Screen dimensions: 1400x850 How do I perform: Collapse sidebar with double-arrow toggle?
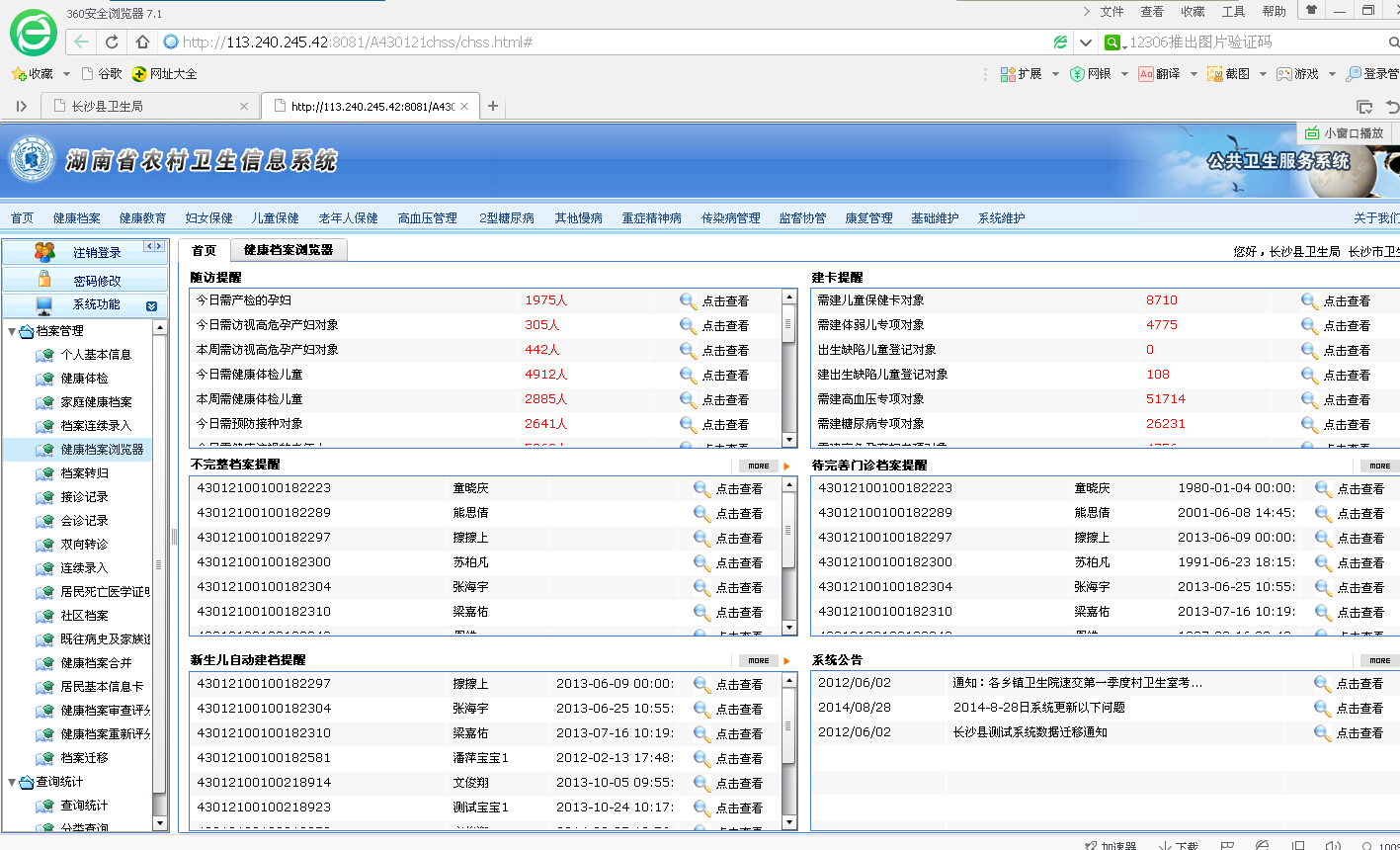154,246
